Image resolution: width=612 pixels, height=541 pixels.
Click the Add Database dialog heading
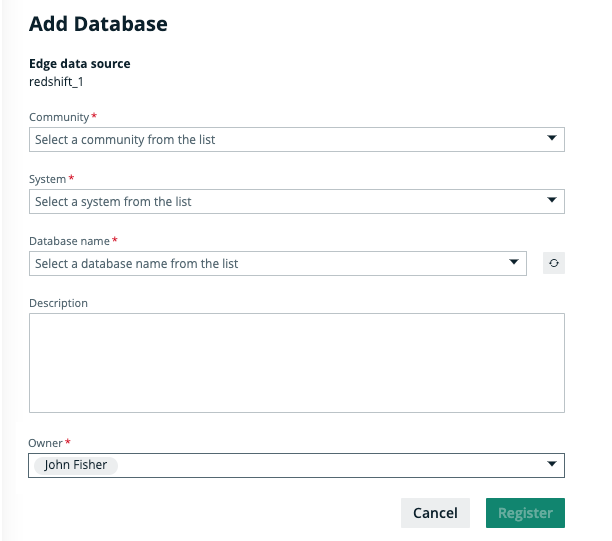pyautogui.click(x=98, y=23)
